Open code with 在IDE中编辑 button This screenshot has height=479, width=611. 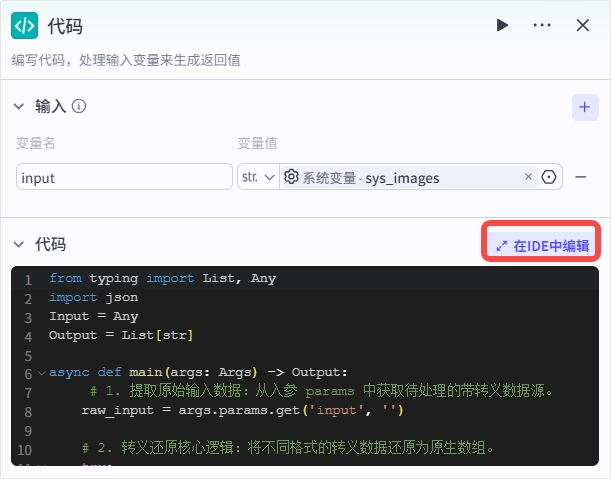[x=541, y=246]
